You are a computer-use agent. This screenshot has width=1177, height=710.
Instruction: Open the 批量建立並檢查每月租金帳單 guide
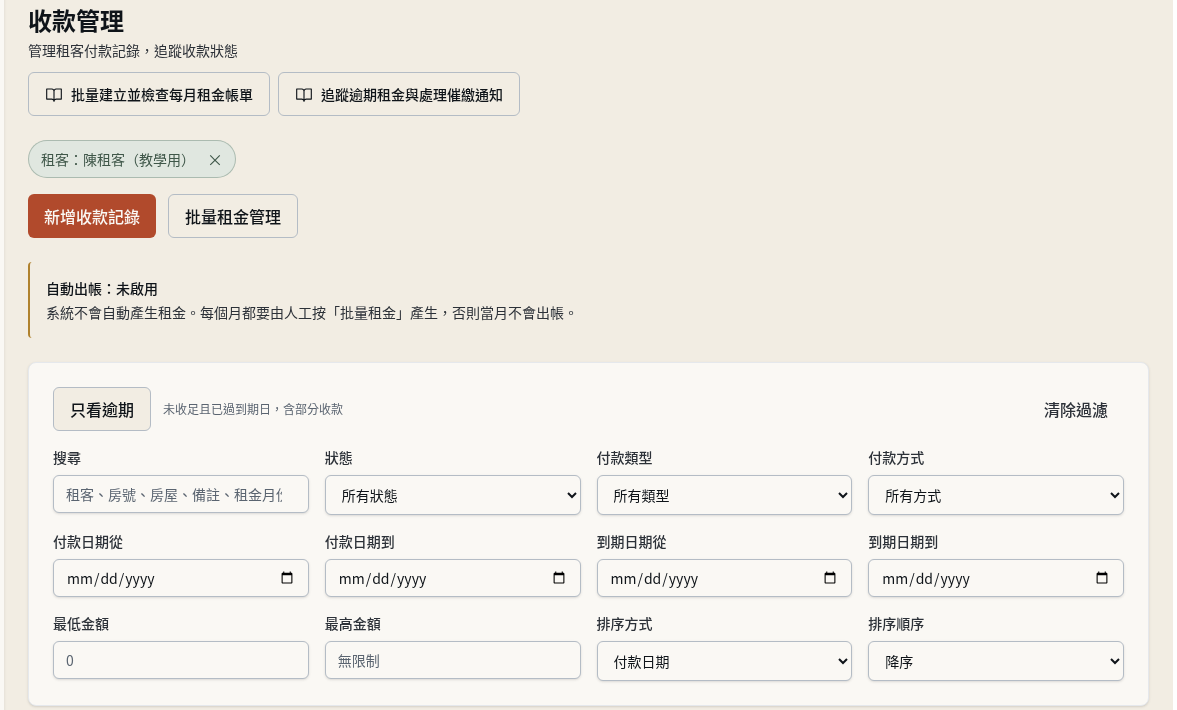pos(149,95)
